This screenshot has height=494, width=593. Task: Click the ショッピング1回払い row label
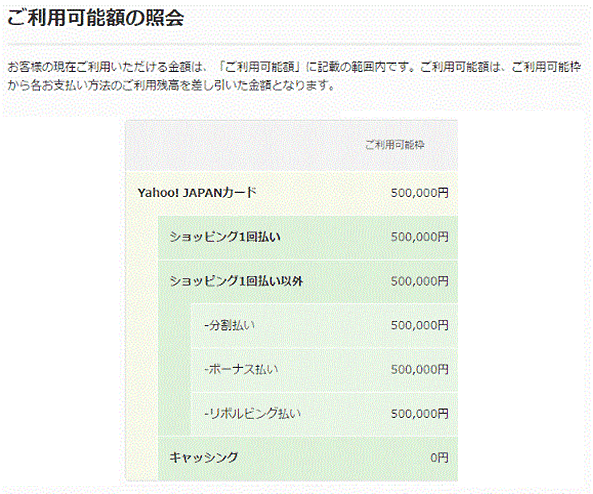click(x=225, y=237)
